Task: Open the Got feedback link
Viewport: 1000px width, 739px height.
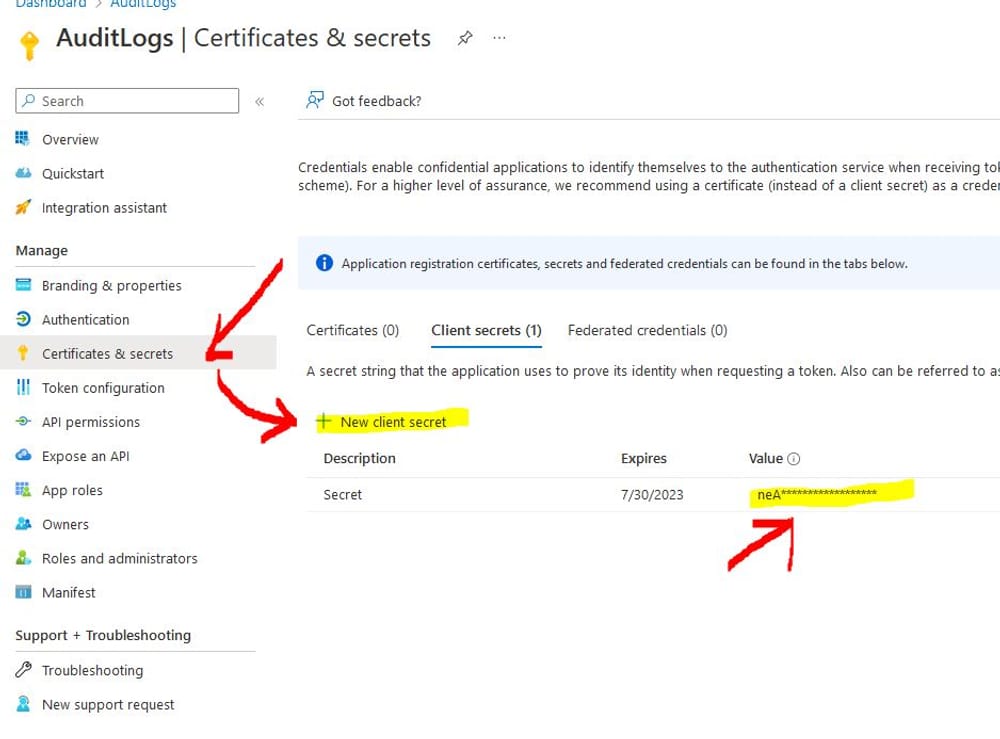Action: coord(376,100)
